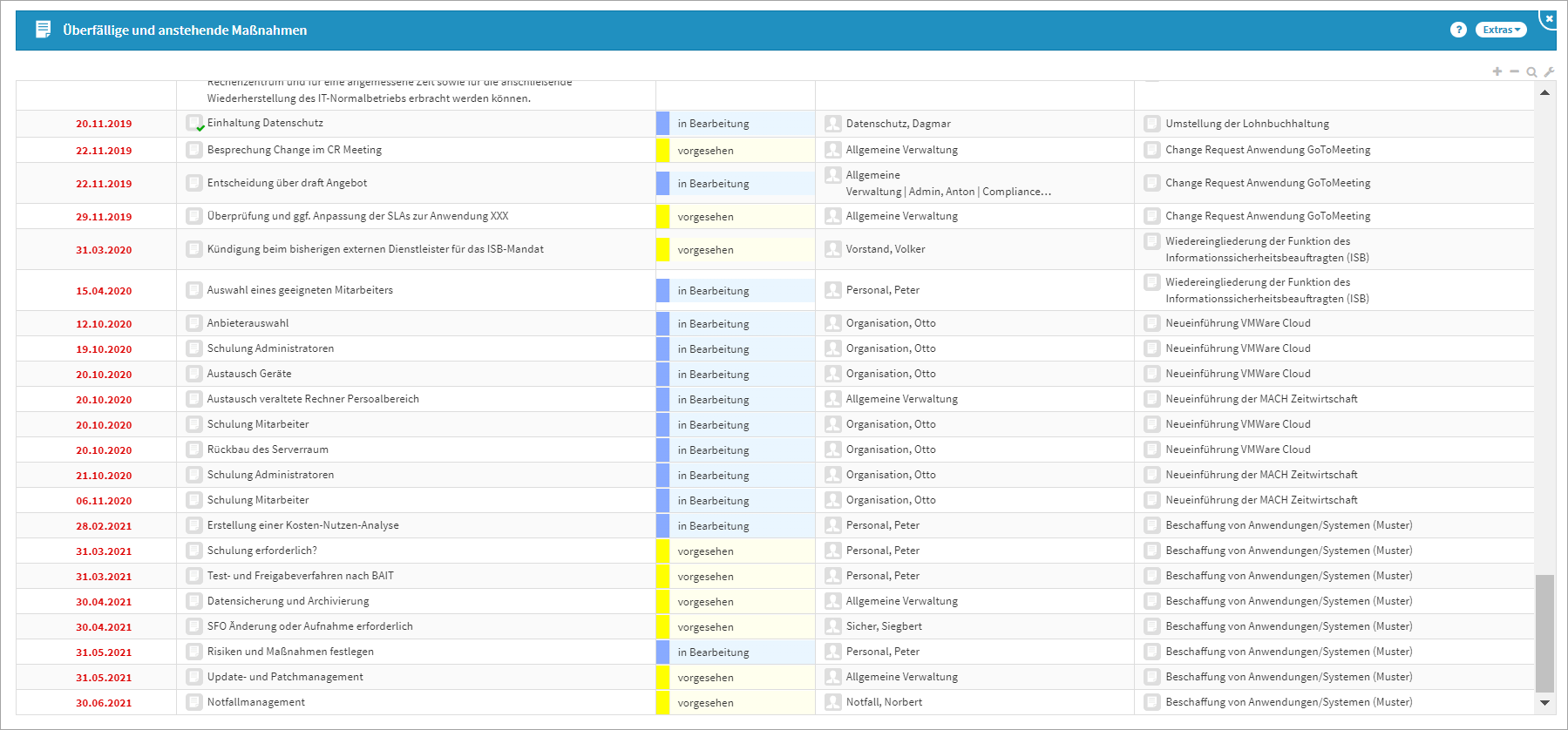Click task icon beside Anbieterauswahl
1568x730 pixels.
tap(194, 323)
